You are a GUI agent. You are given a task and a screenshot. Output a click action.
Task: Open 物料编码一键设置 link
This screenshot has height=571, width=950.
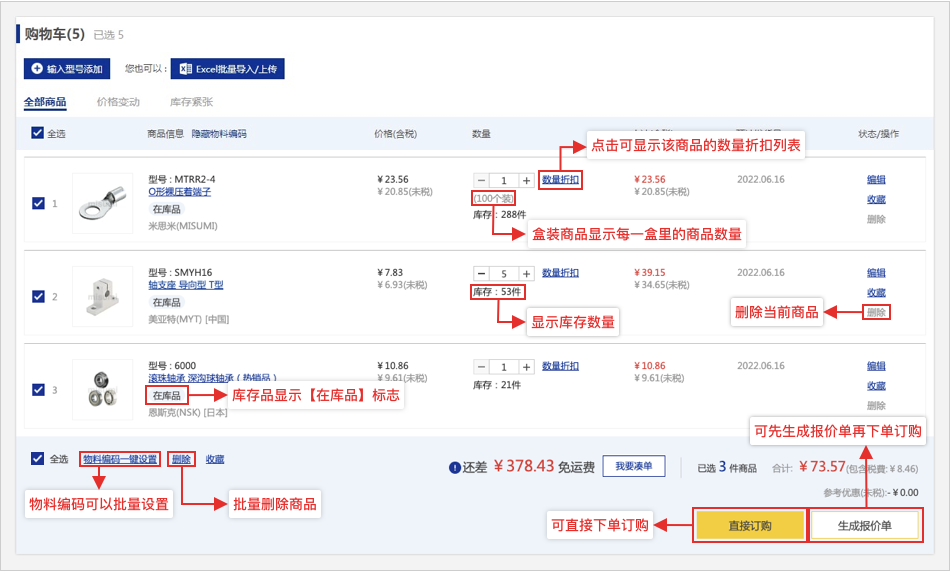[x=120, y=459]
